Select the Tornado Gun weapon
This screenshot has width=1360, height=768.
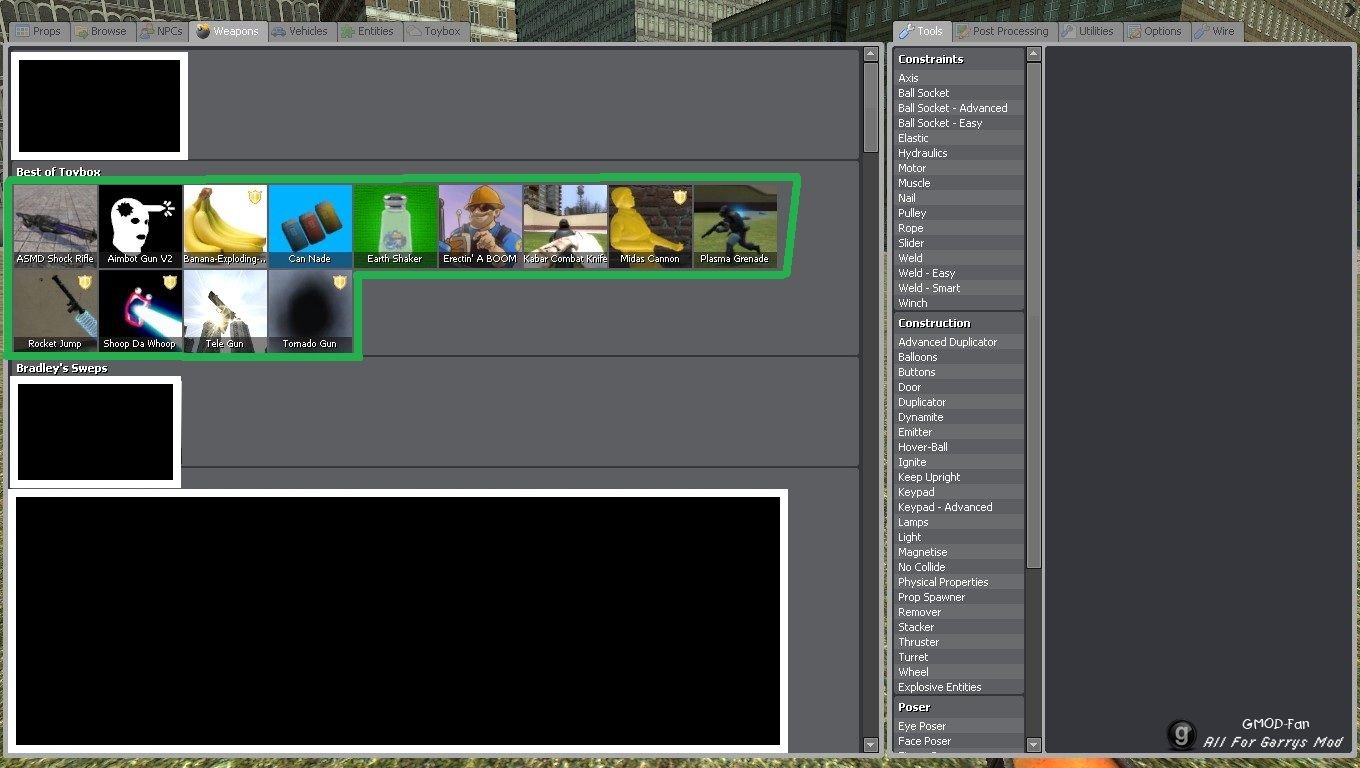[311, 311]
